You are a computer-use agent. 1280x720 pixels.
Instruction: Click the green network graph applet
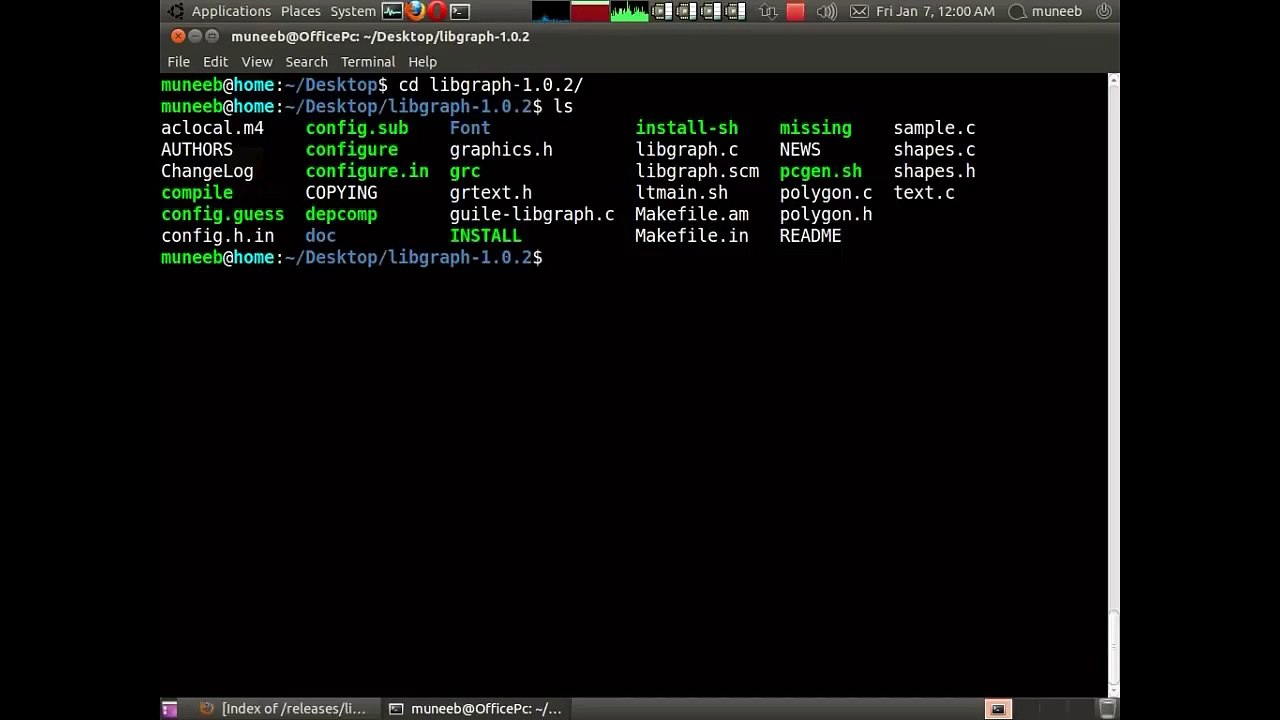629,11
